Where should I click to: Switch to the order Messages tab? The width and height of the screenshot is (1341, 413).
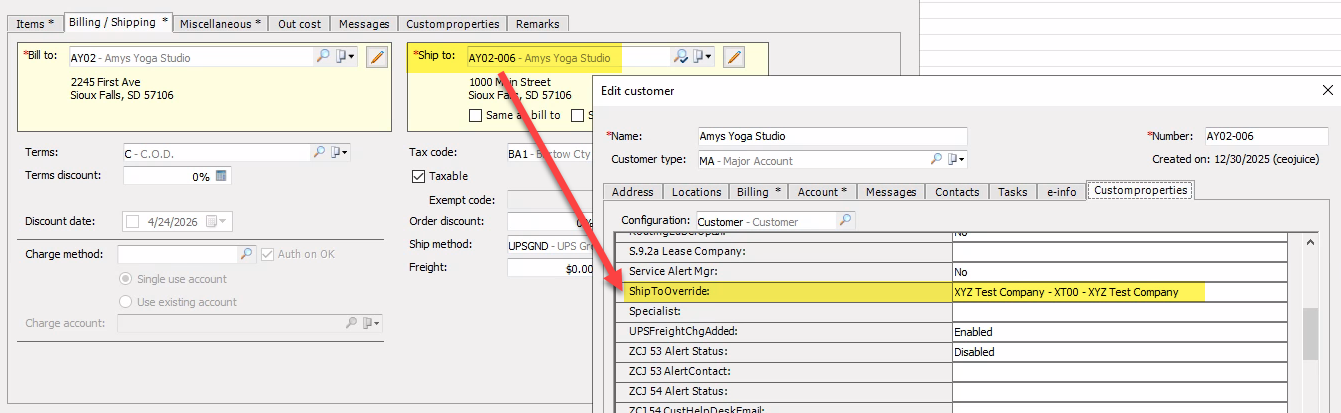coord(364,23)
